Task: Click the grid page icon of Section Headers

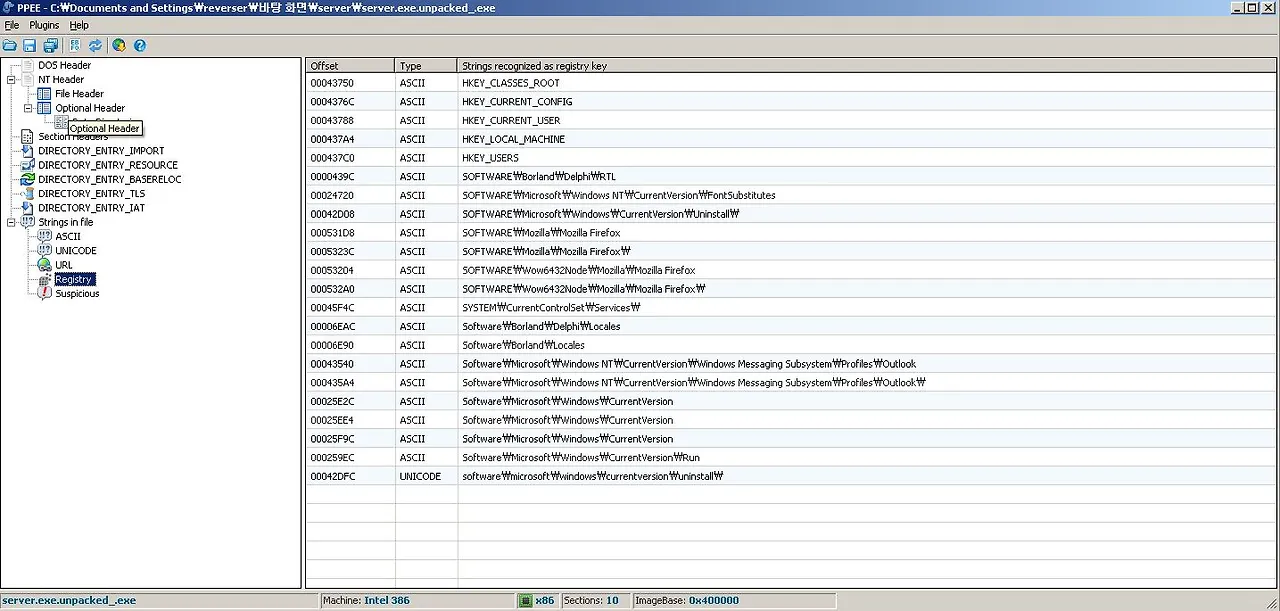Action: tap(28, 137)
